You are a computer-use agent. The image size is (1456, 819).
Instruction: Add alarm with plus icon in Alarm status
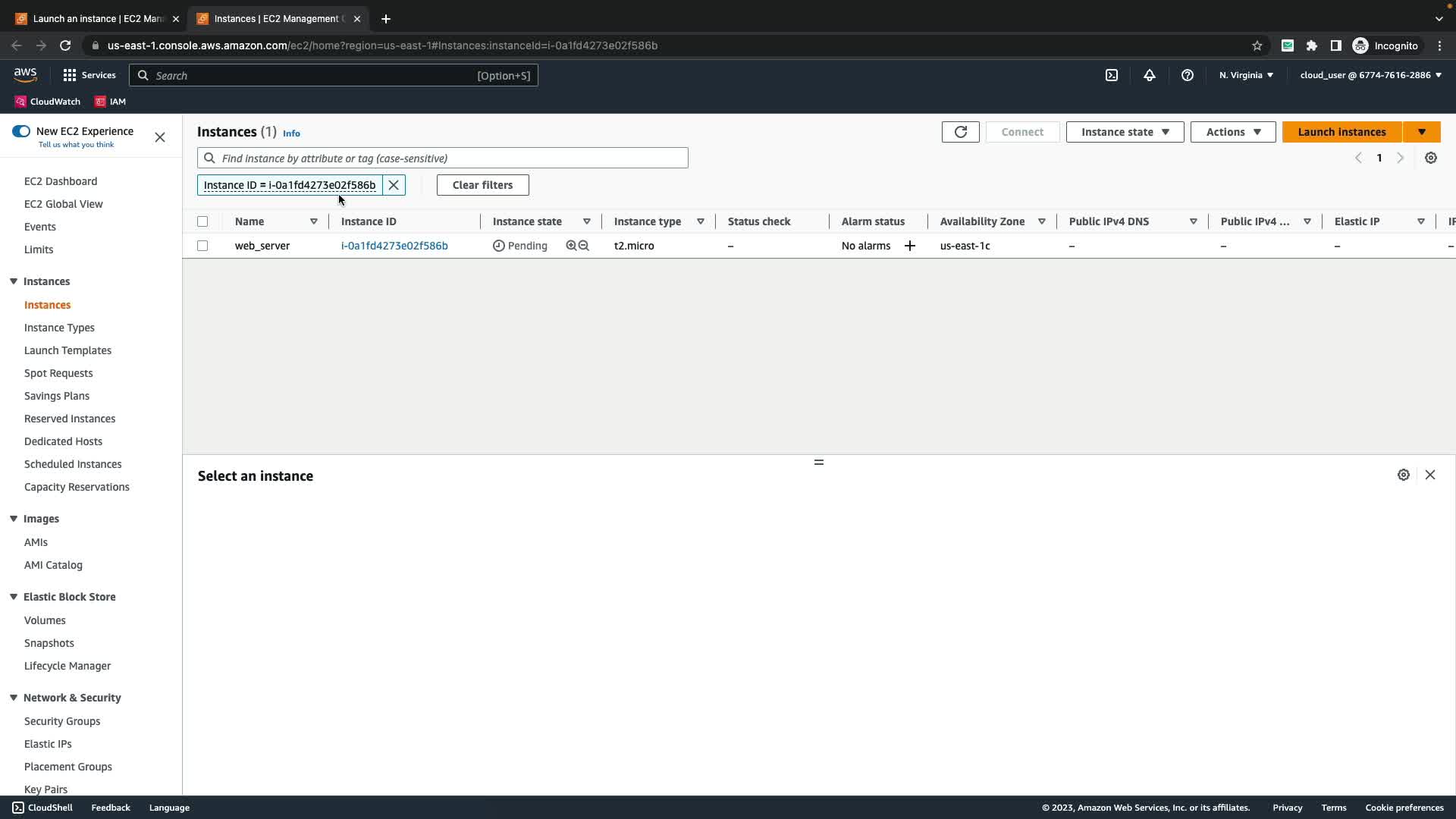(910, 246)
